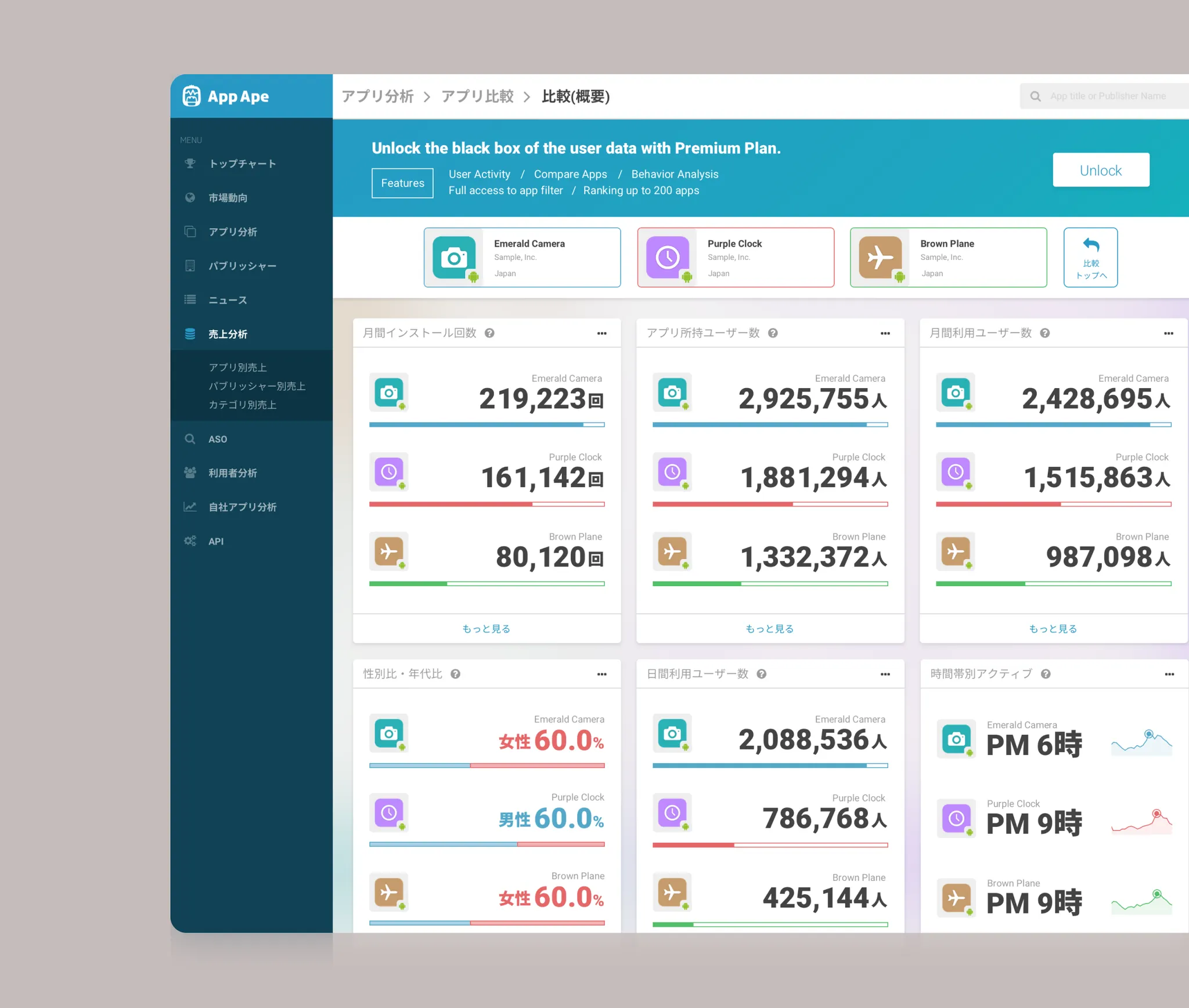The width and height of the screenshot is (1189, 1008).
Task: Click help icon beside 月間インストール回数
Action: tap(489, 333)
